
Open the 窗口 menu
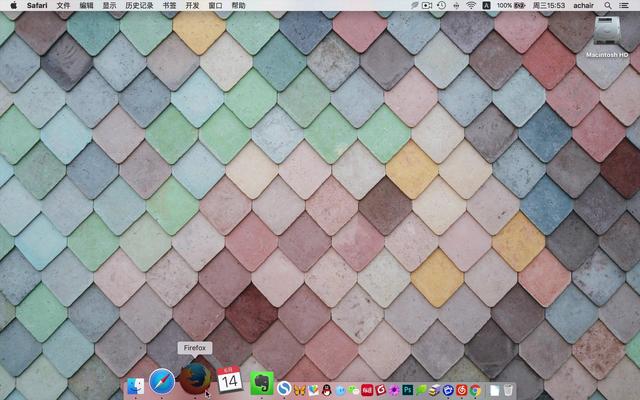coord(215,5)
